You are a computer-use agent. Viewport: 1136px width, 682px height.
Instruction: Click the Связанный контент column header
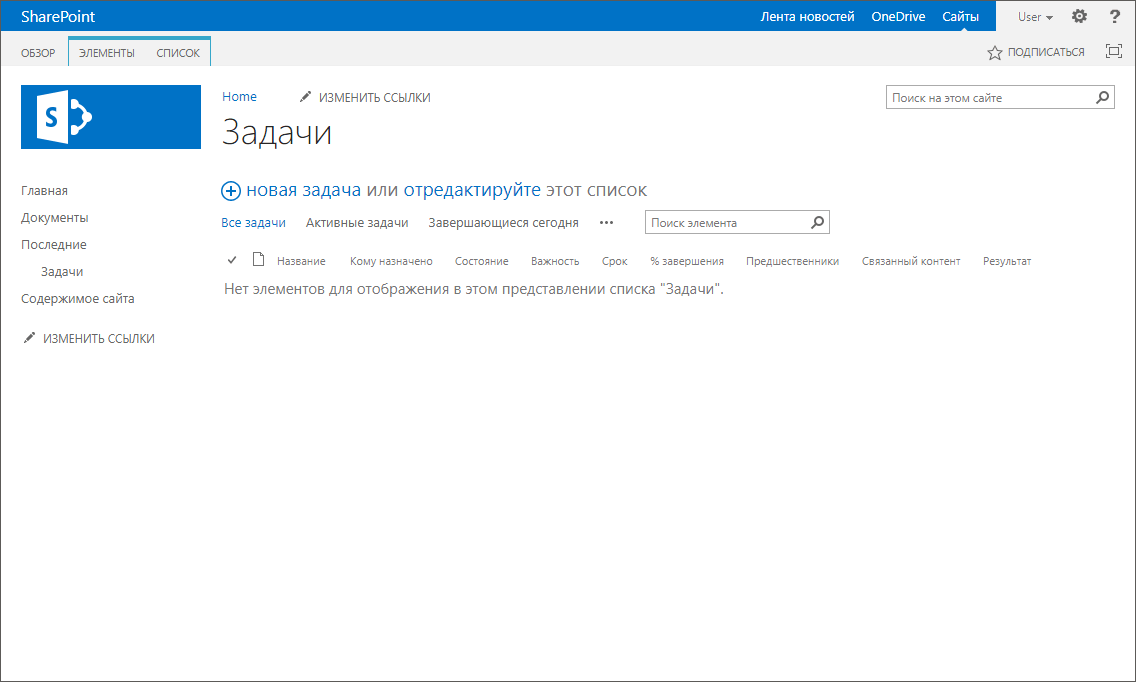pos(911,261)
